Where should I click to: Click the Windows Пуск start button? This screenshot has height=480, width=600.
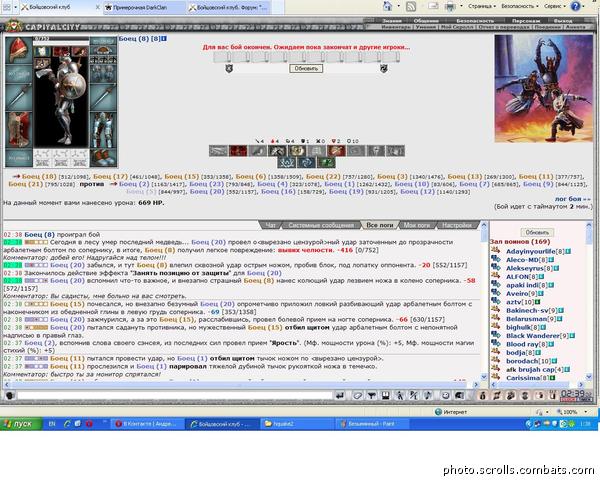click(21, 424)
